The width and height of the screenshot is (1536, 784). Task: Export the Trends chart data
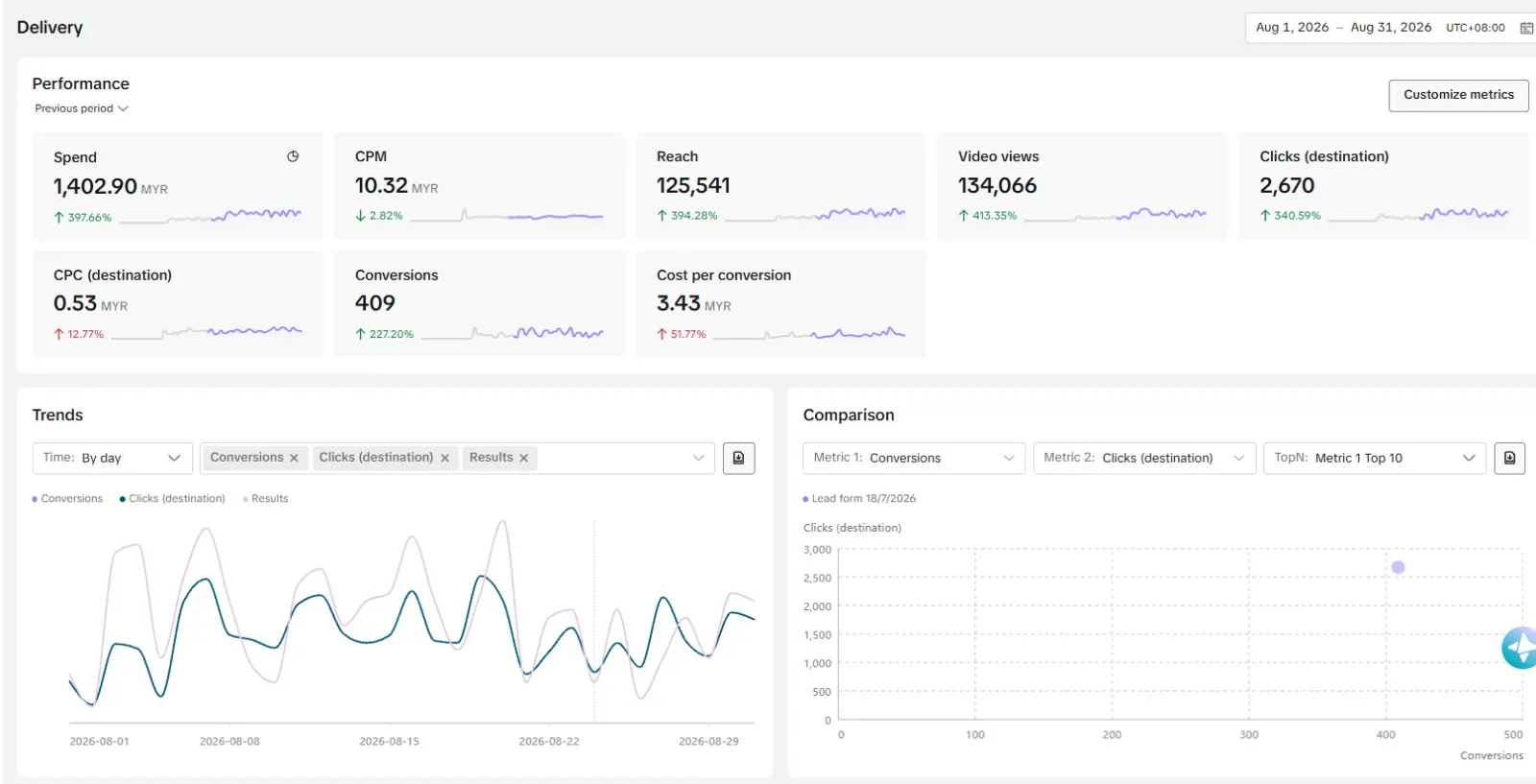pos(738,458)
